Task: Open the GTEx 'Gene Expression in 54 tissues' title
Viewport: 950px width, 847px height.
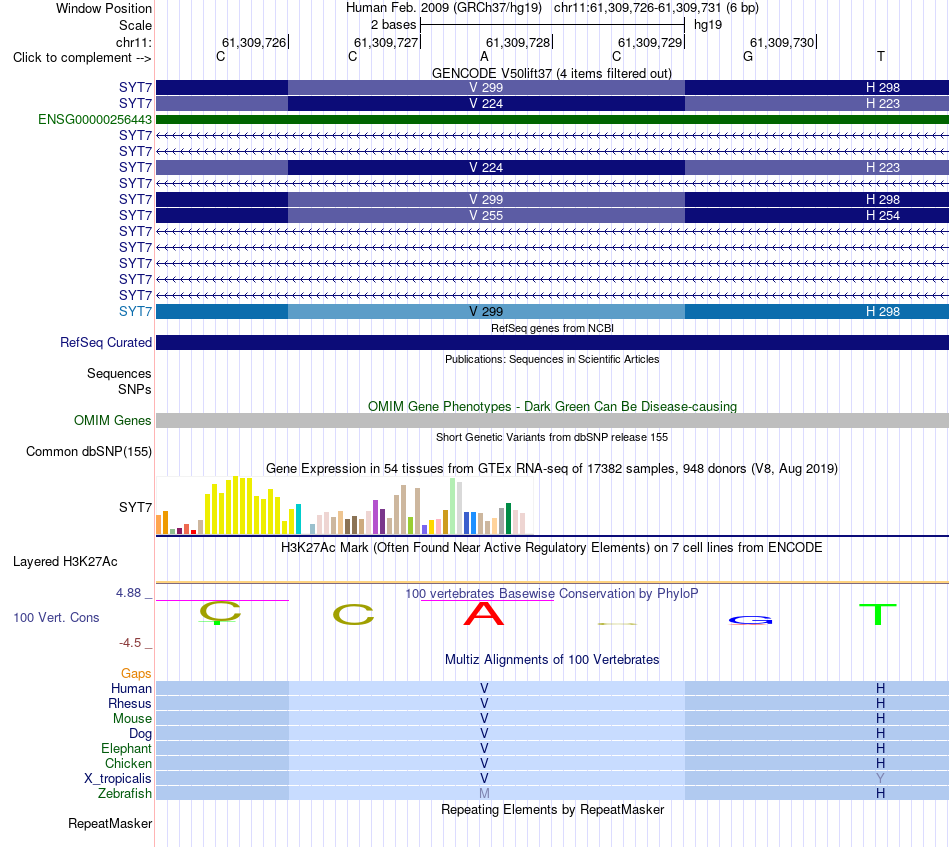Action: [552, 468]
